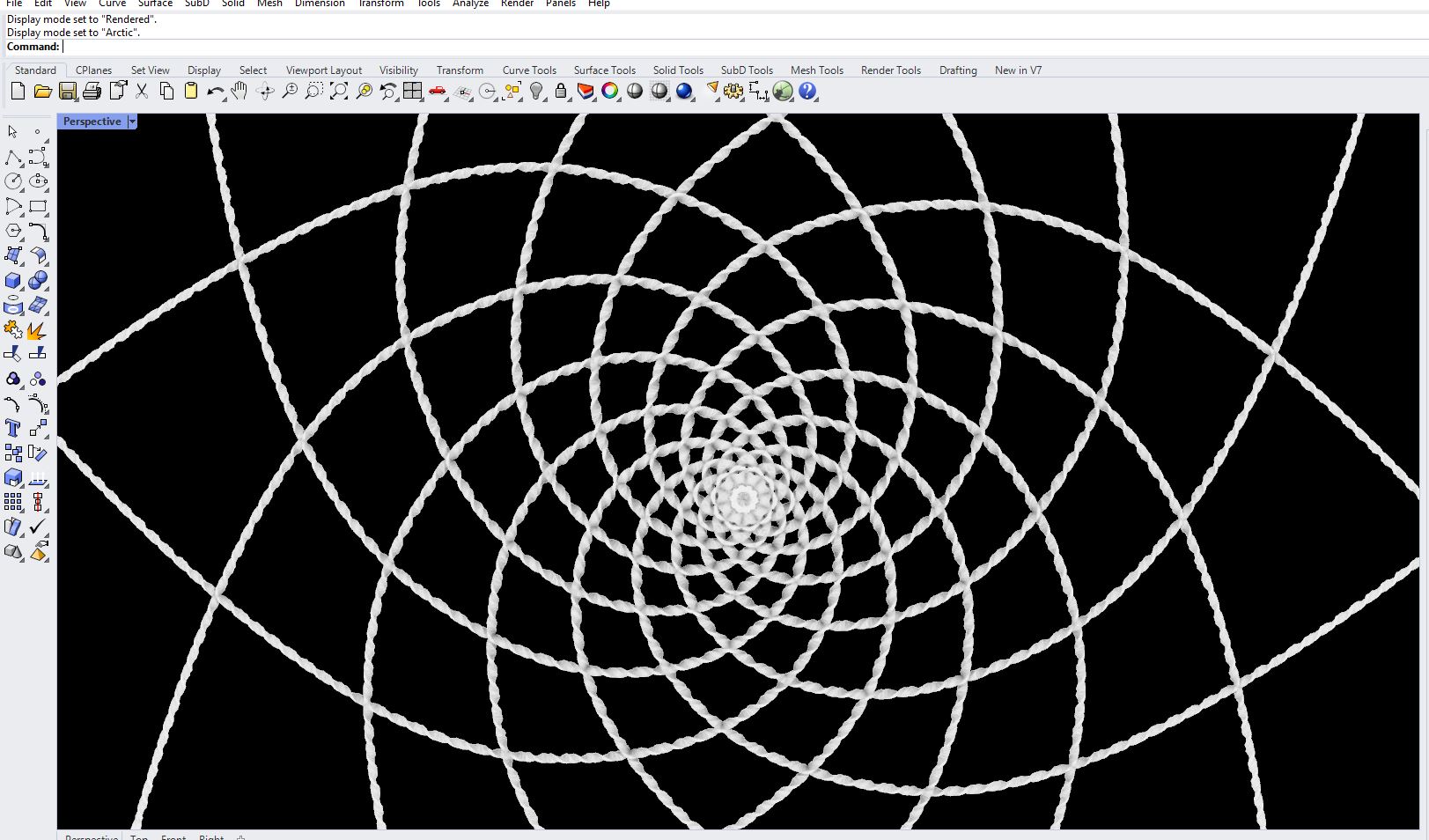This screenshot has width=1429, height=840.
Task: Click the Polyline tool icon
Action: coord(13,158)
